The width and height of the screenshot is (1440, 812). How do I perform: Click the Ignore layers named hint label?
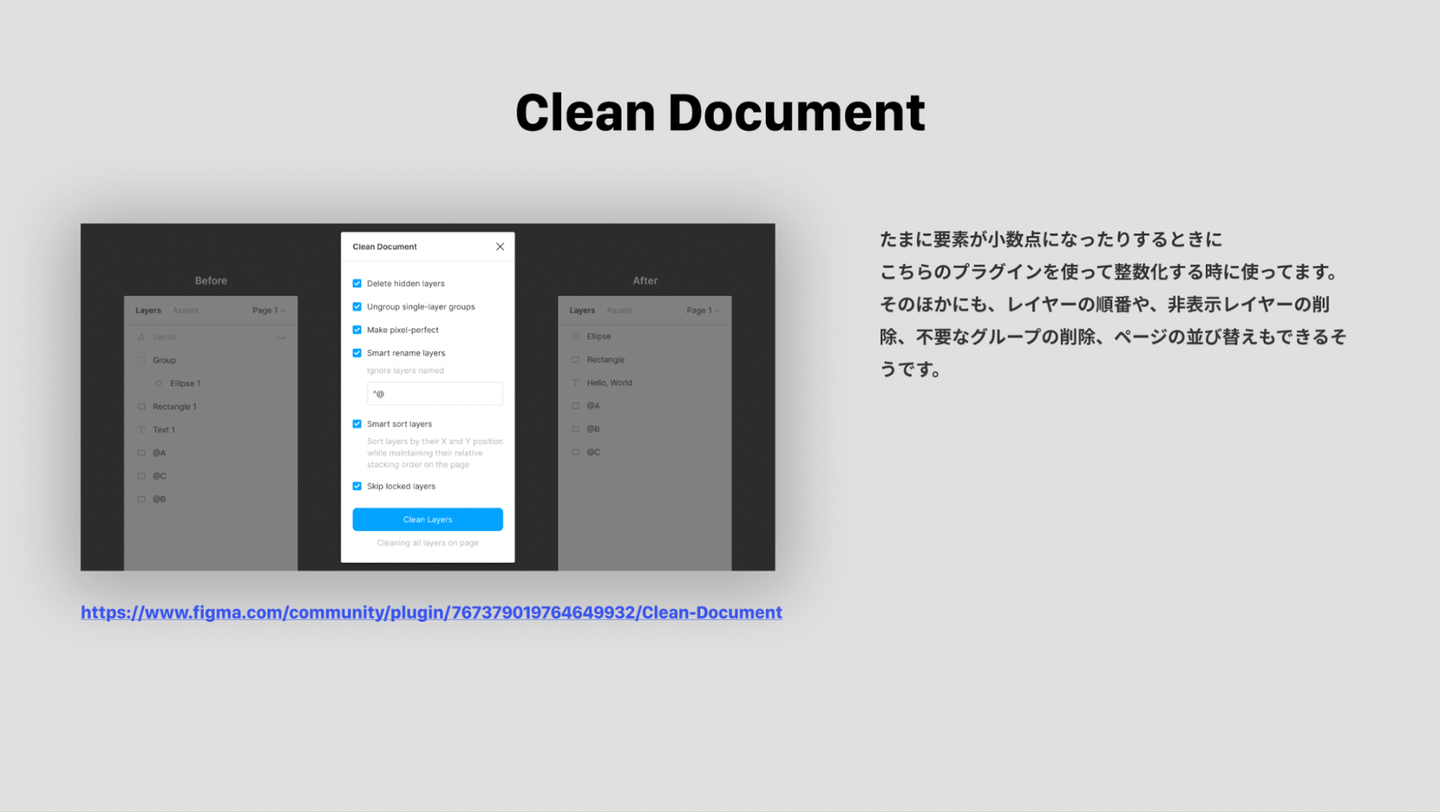(405, 371)
